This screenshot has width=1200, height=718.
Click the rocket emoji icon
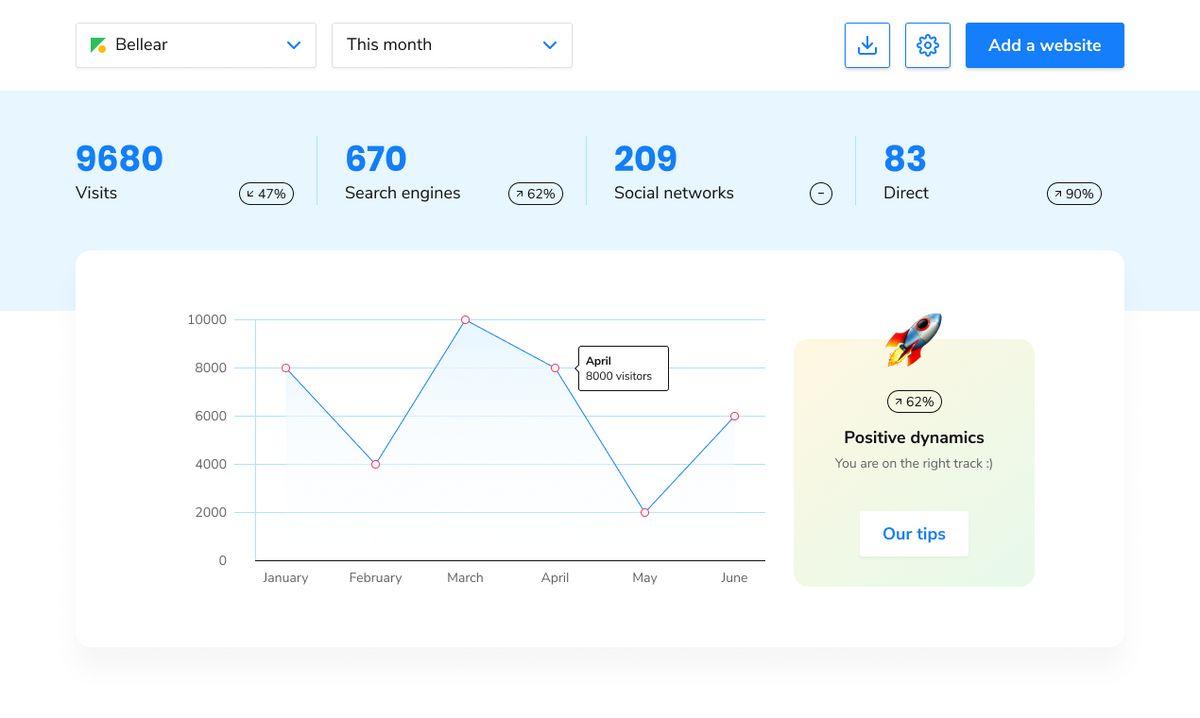click(x=914, y=340)
